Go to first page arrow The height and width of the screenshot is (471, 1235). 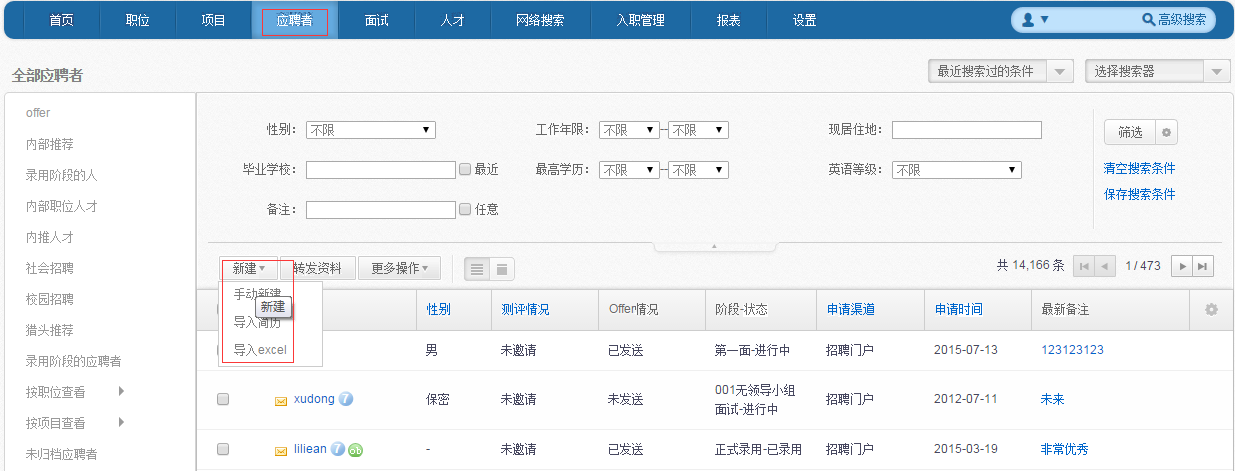pos(1083,266)
